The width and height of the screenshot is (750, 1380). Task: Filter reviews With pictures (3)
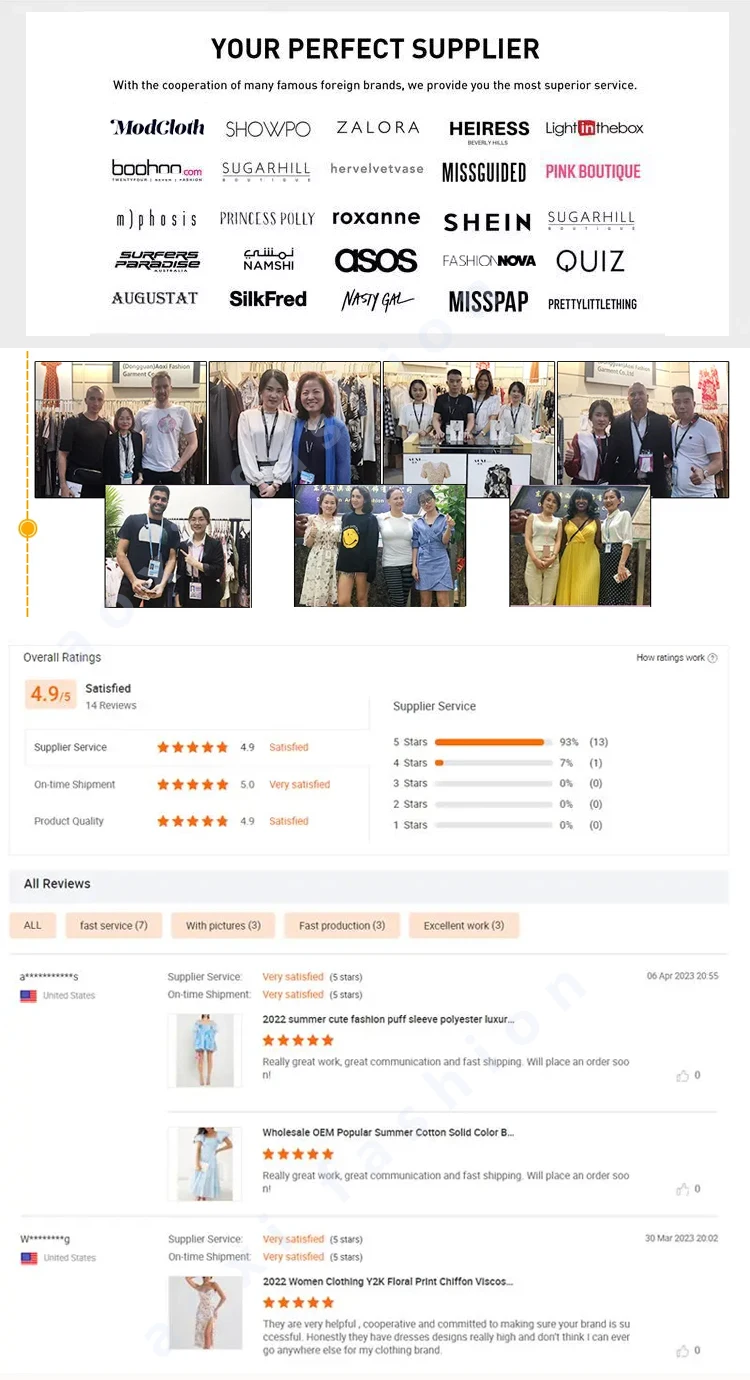223,925
